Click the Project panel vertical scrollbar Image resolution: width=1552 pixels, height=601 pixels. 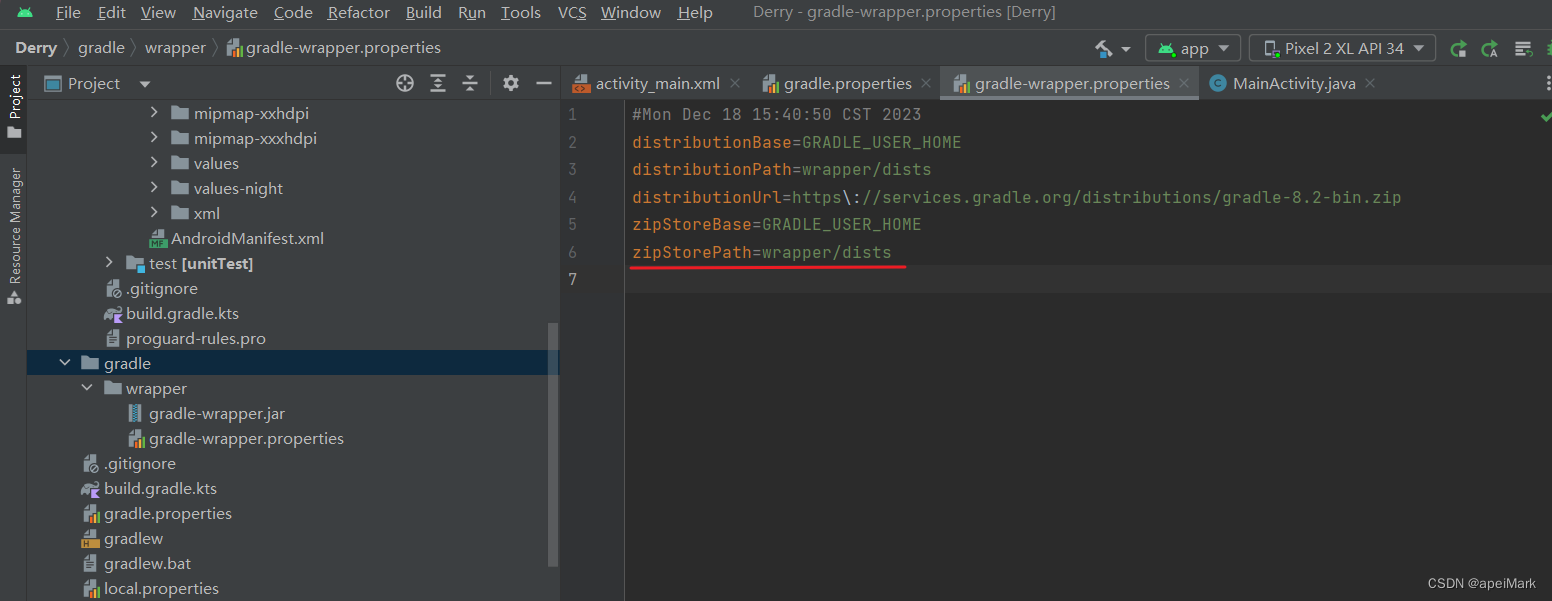click(x=553, y=445)
